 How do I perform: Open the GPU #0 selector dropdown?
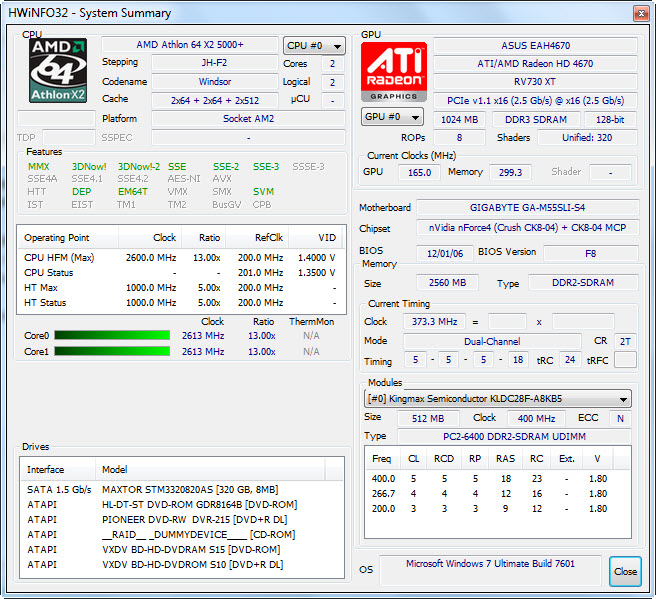click(x=392, y=117)
